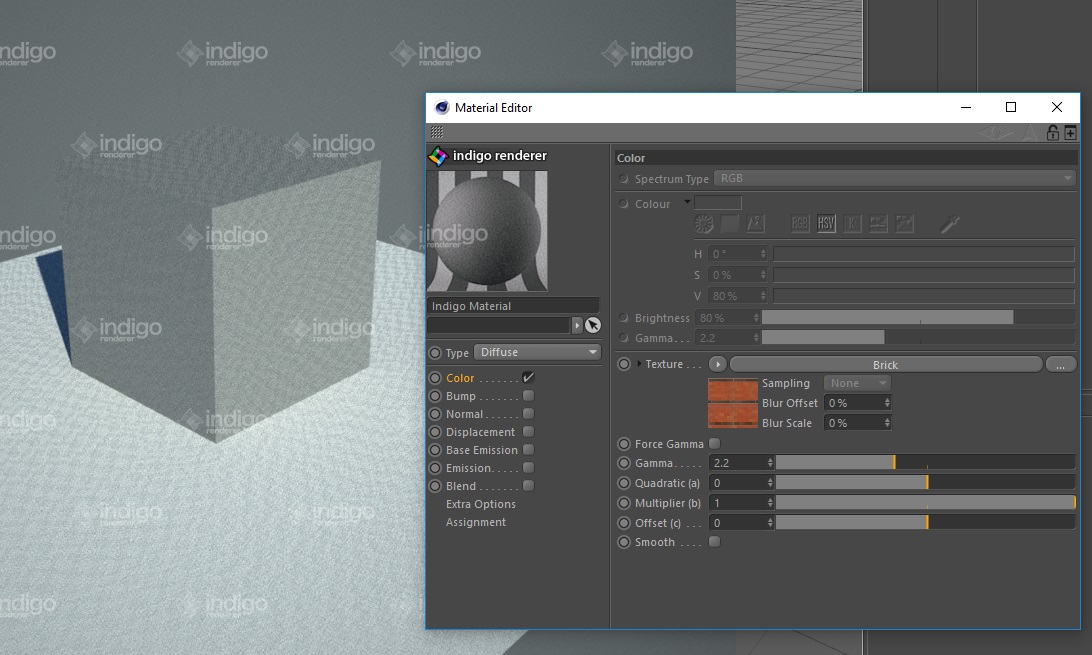1092x655 pixels.
Task: Enable the Smooth checkbox
Action: point(714,542)
